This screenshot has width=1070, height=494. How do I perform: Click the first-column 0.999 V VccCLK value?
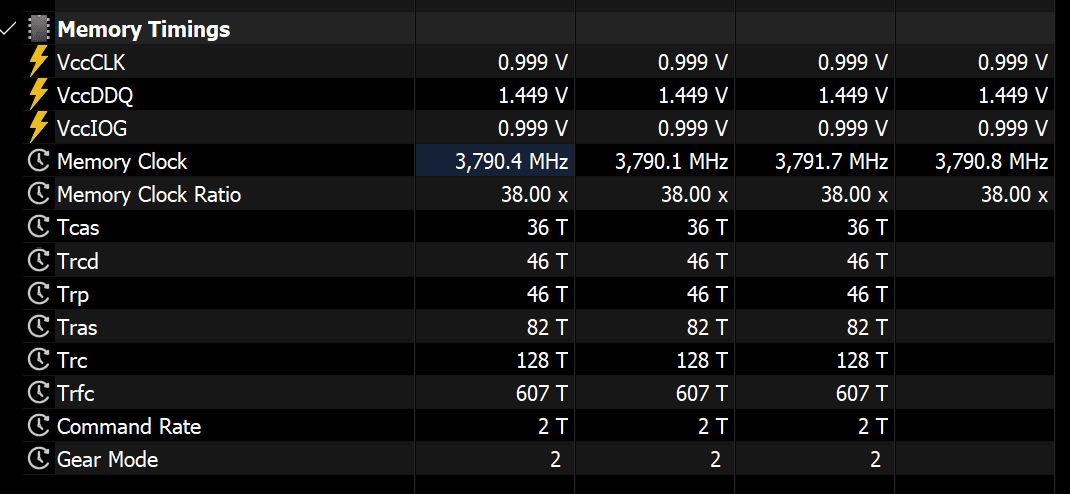533,63
